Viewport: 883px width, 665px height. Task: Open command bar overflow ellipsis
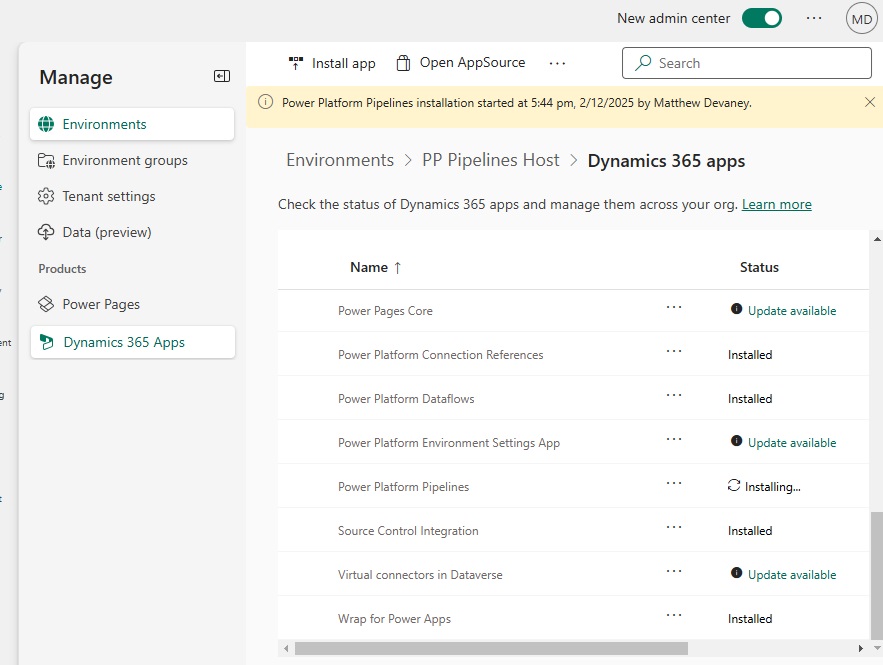pos(557,63)
